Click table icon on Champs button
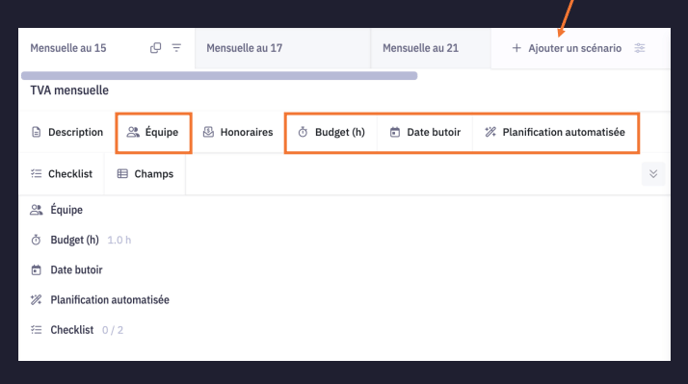The width and height of the screenshot is (688, 384). [x=122, y=174]
